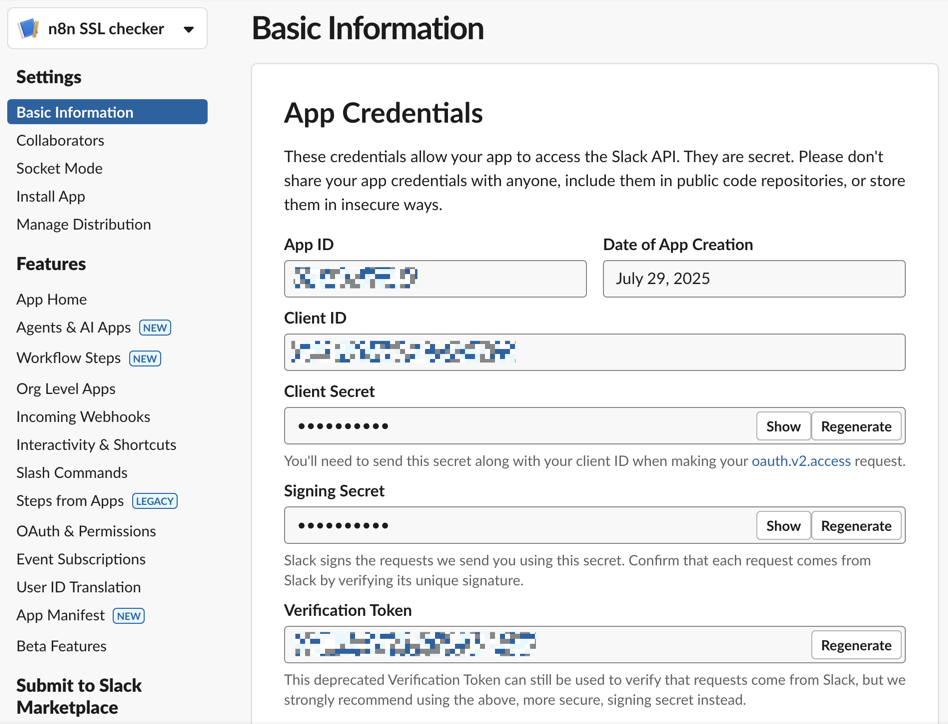Regenerate the Verification Token
The image size is (948, 724).
pyautogui.click(x=856, y=645)
